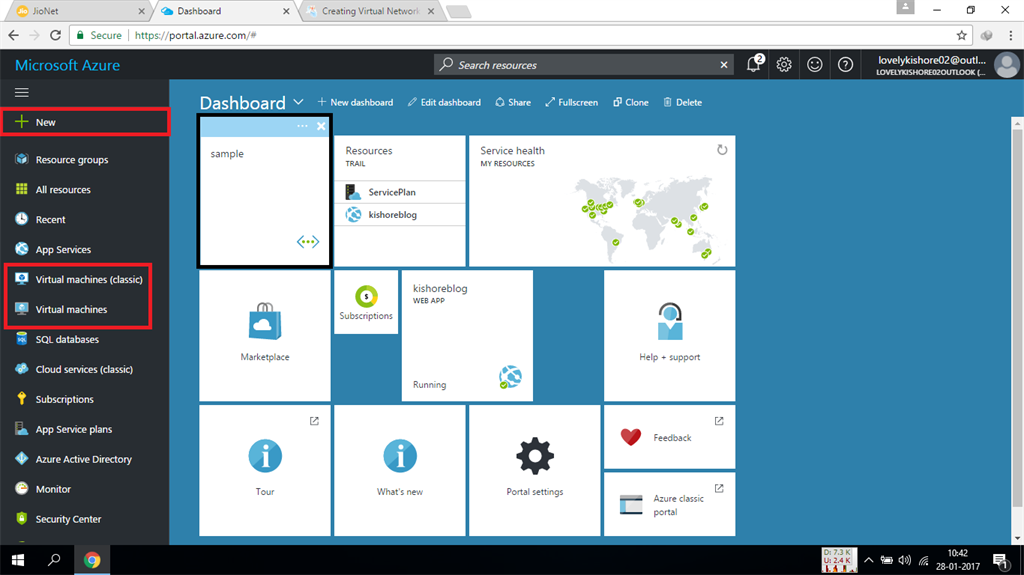
Task: Delete the dashboard
Action: click(x=682, y=103)
